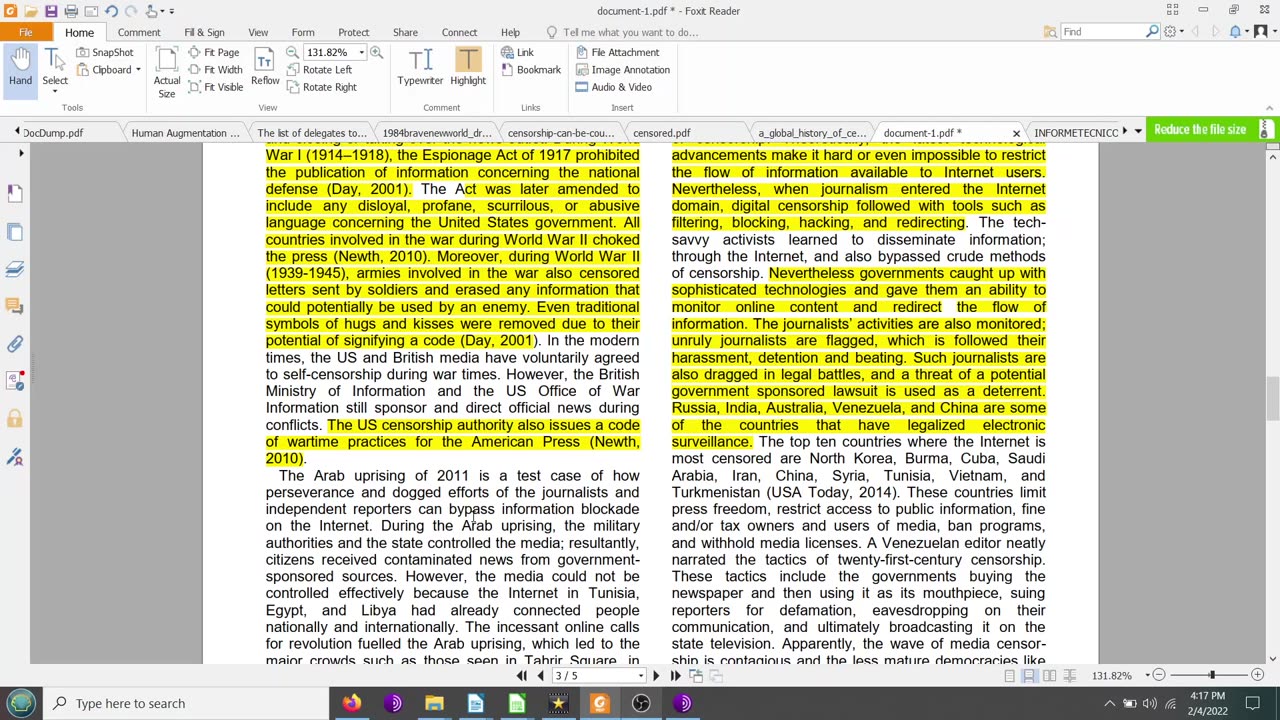Viewport: 1280px width, 720px height.
Task: Go to the first page
Action: pyautogui.click(x=521, y=676)
